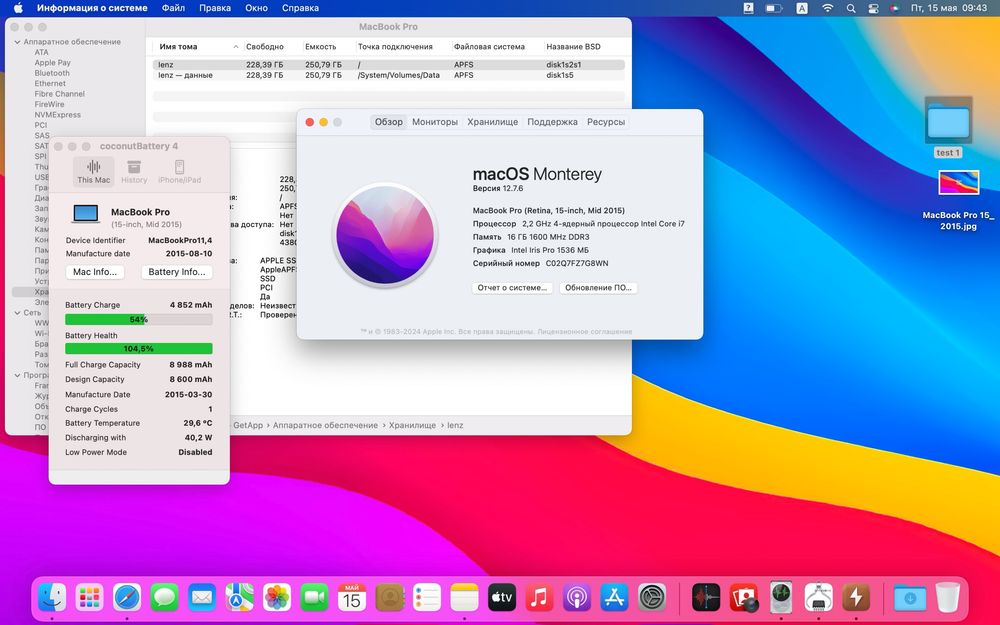Open Music app in Dock
Image resolution: width=1000 pixels, height=625 pixels.
(540, 598)
